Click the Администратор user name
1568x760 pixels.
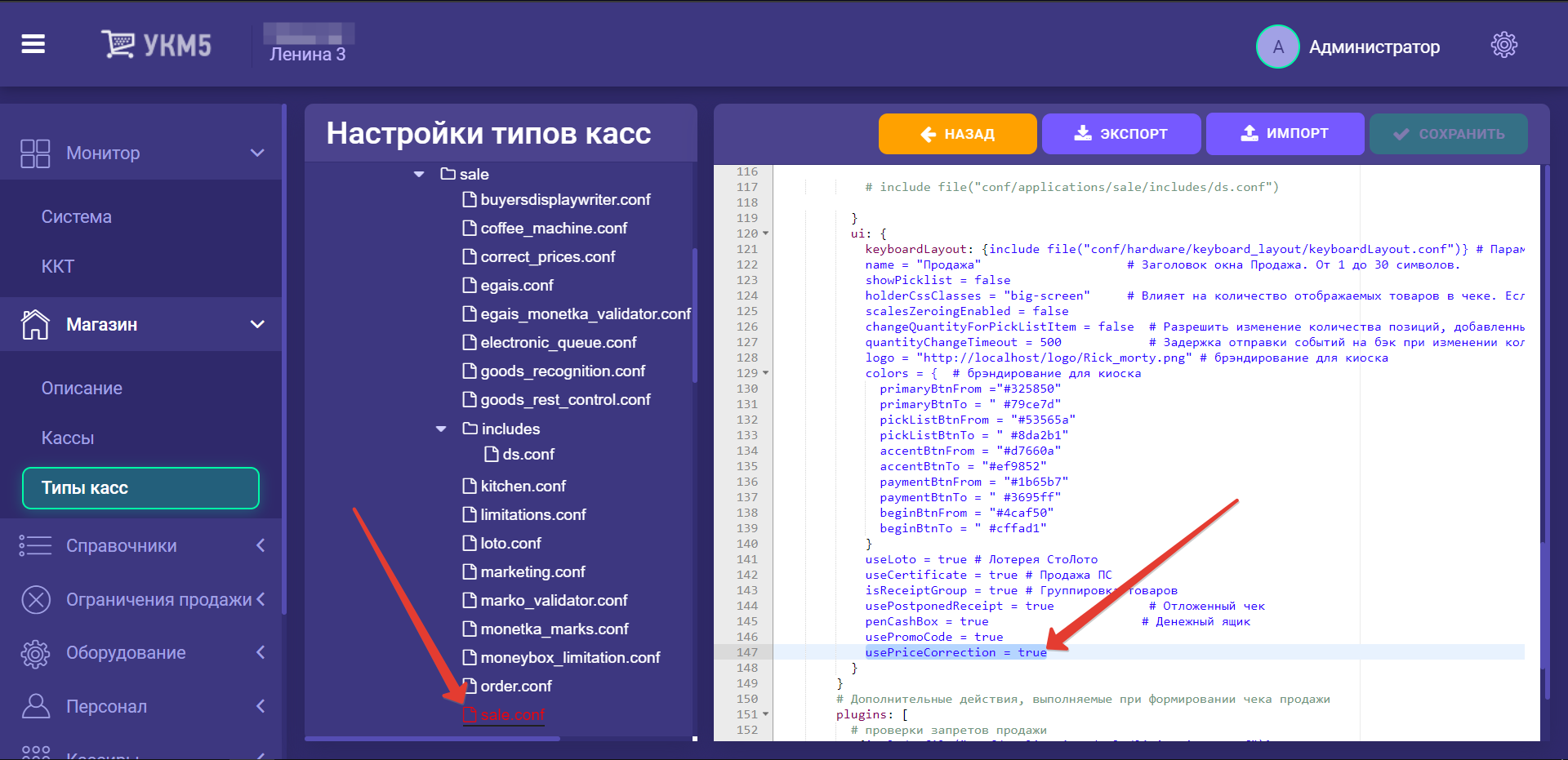tap(1374, 47)
